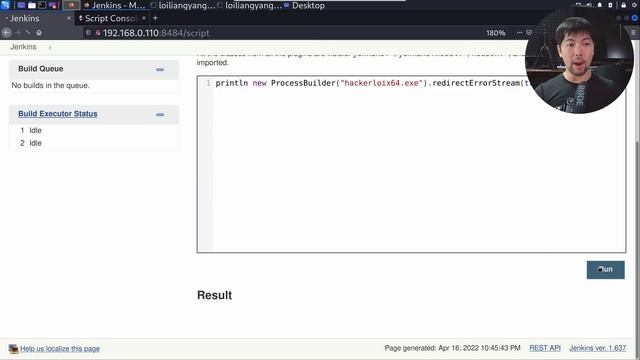Click the localize page icon in footer
The height and width of the screenshot is (360, 640).
[x=13, y=349]
